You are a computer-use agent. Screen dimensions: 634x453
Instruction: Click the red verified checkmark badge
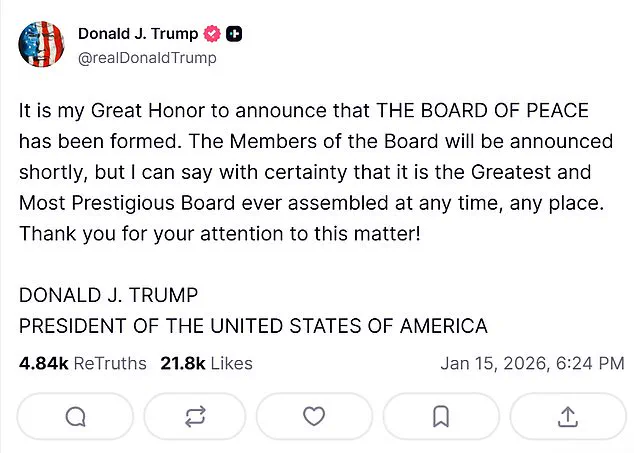[212, 34]
